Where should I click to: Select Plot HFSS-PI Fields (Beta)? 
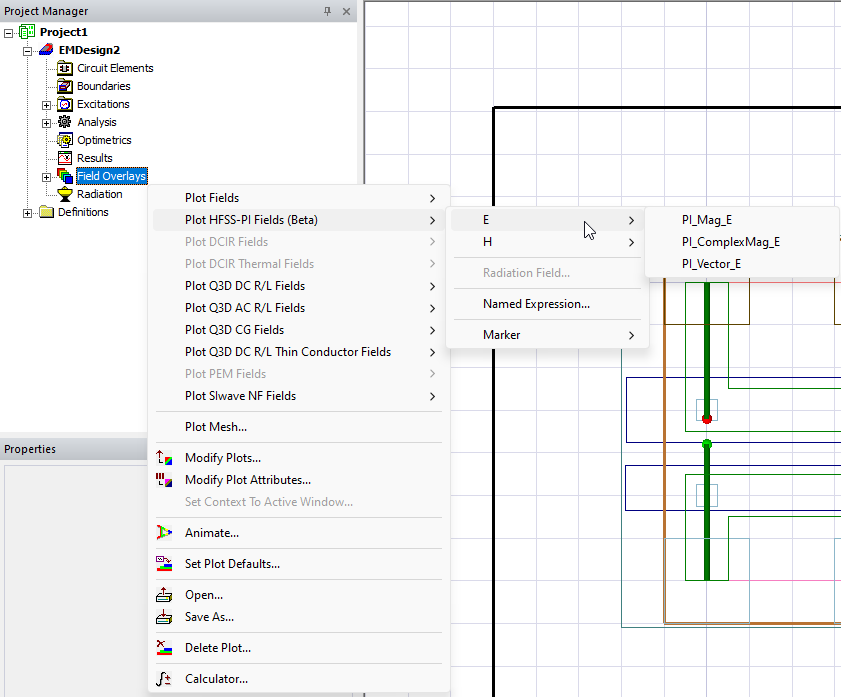[x=298, y=220]
